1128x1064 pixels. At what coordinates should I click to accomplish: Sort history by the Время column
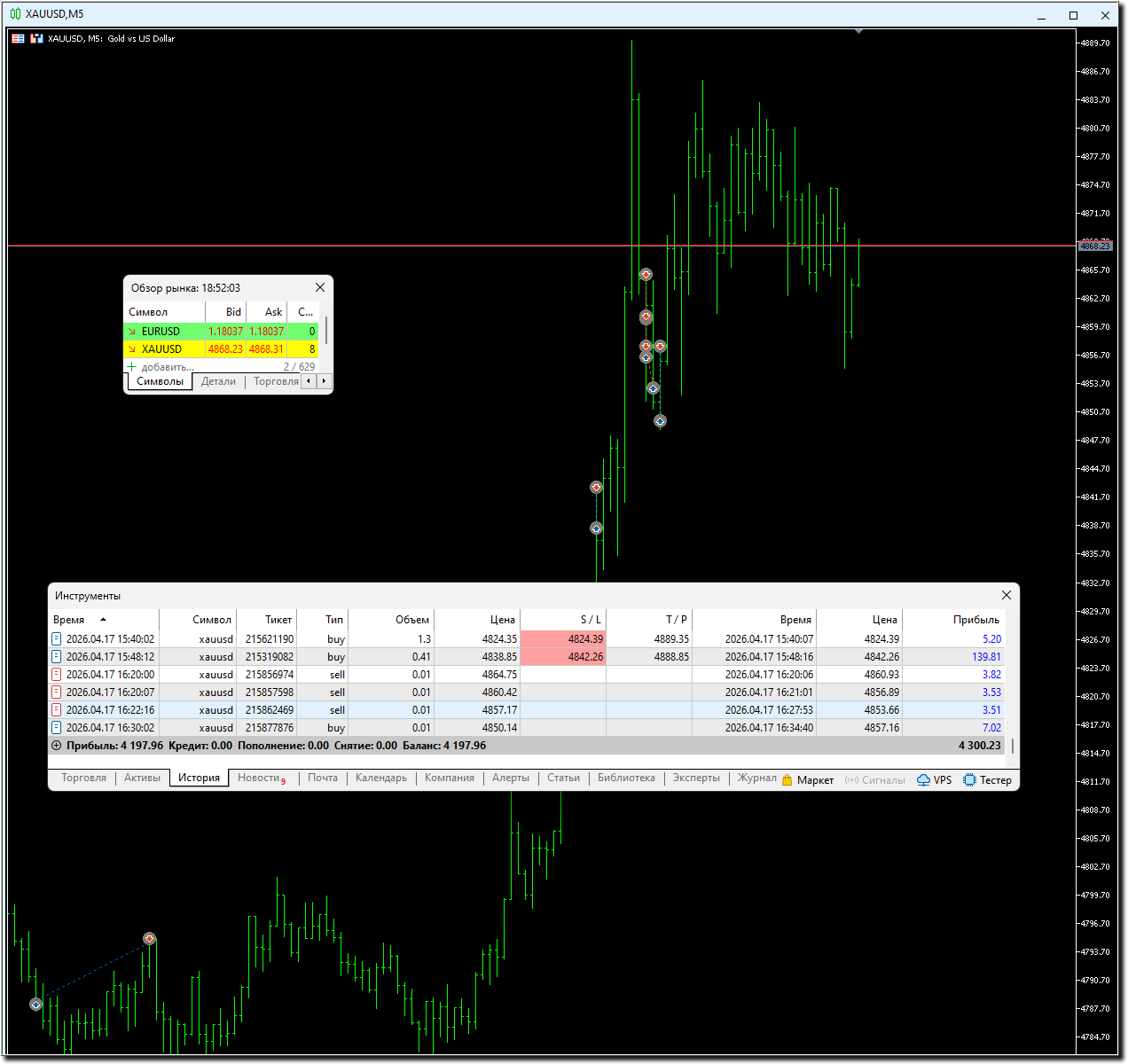point(69,620)
